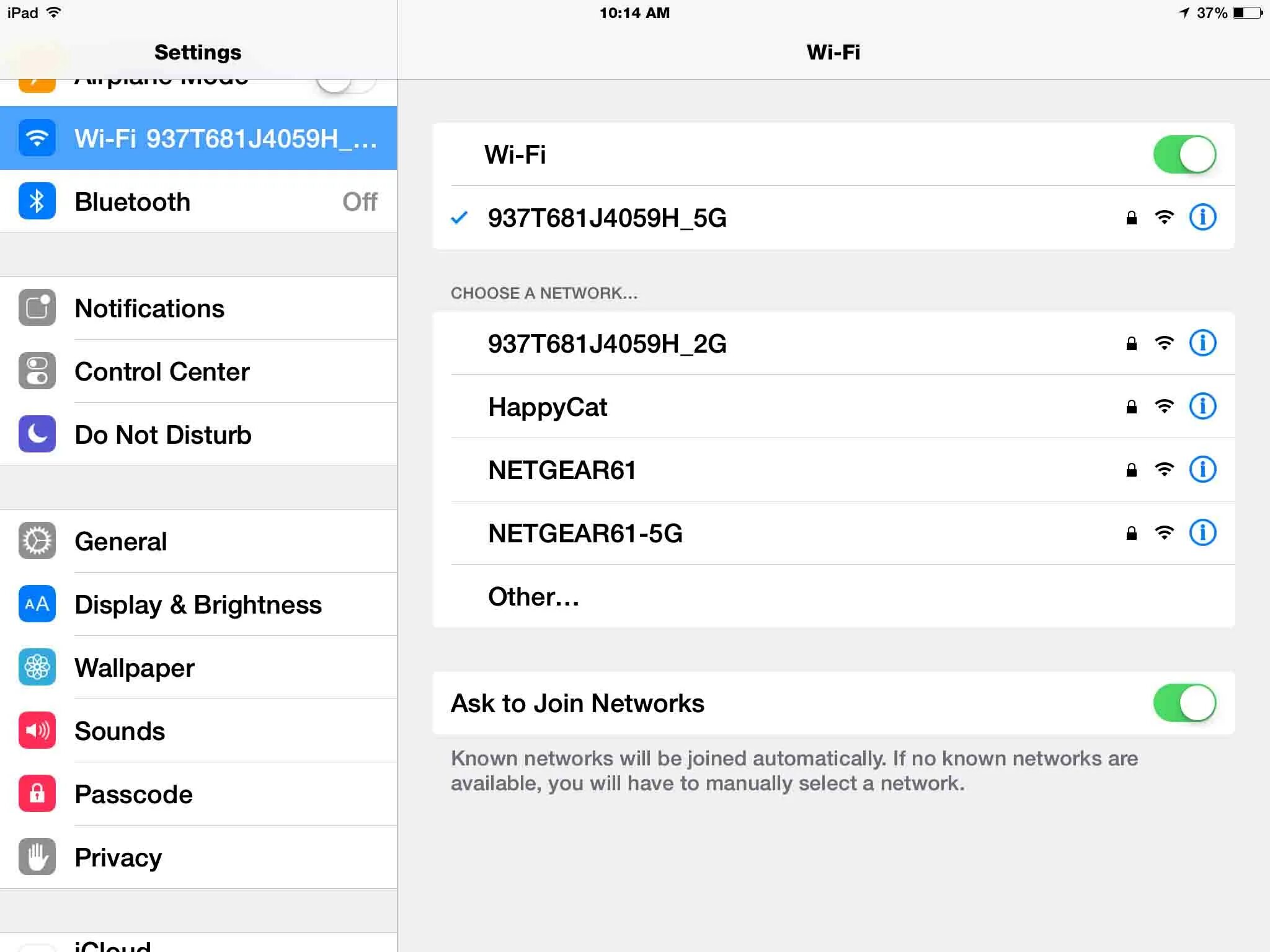
Task: Toggle Ask to Join Networks switch
Action: (x=1183, y=703)
